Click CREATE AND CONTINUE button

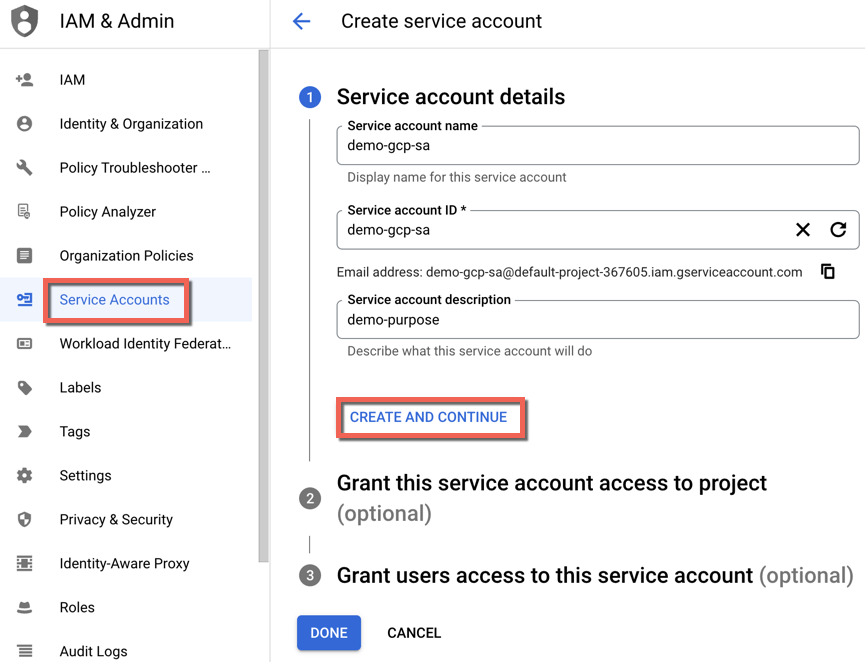point(429,417)
